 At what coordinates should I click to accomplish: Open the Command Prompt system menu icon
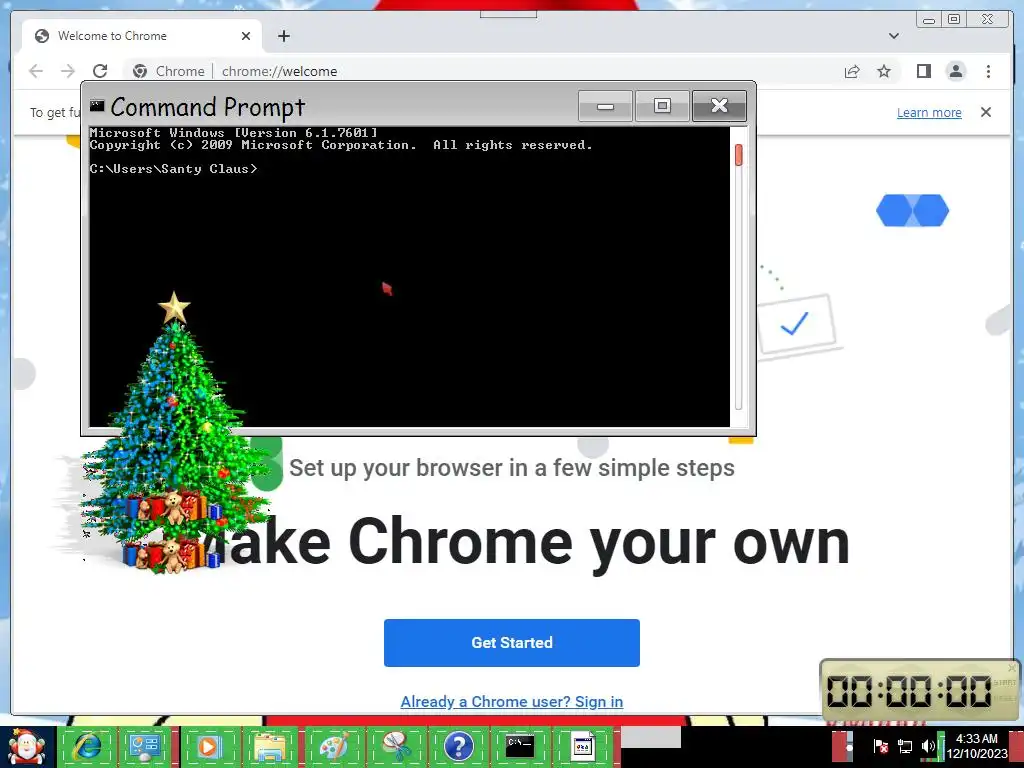(97, 105)
